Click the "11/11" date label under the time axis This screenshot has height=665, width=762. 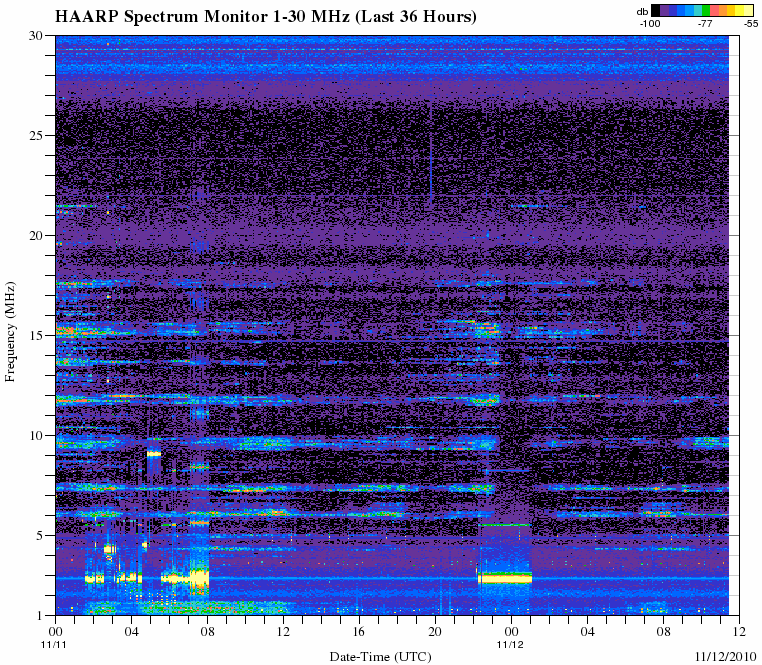[53, 644]
